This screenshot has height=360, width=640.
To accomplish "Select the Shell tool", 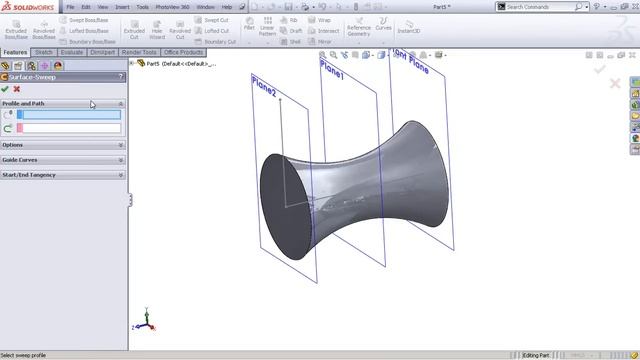I will 291,42.
